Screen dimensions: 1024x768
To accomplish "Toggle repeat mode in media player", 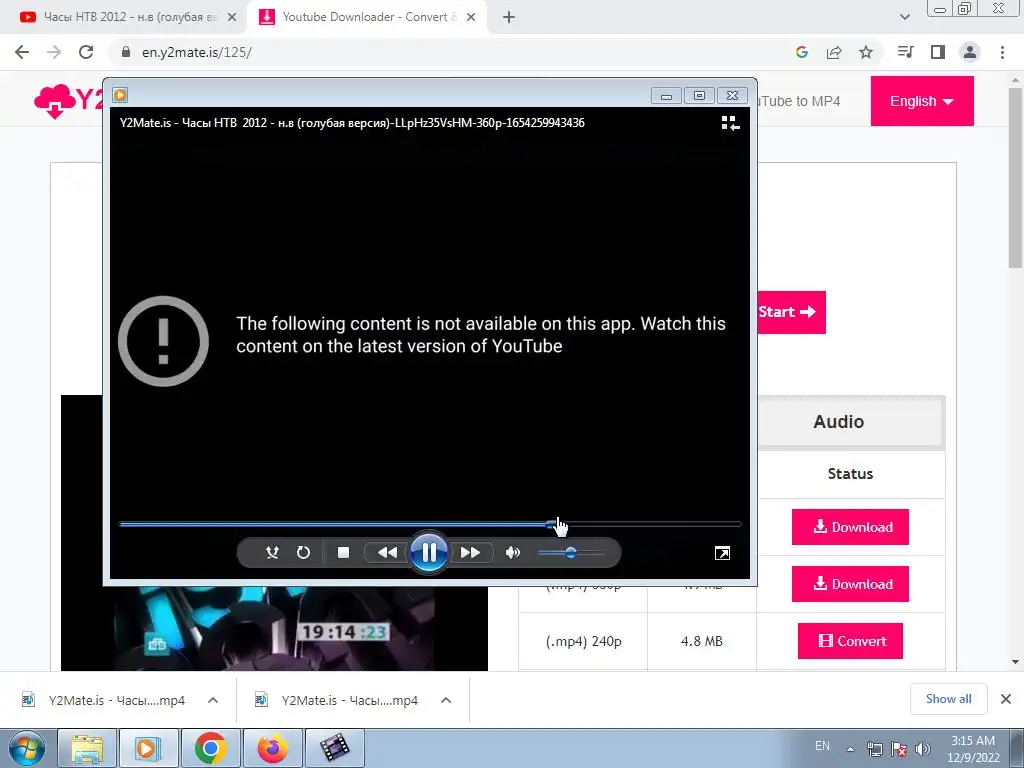I will coord(303,552).
